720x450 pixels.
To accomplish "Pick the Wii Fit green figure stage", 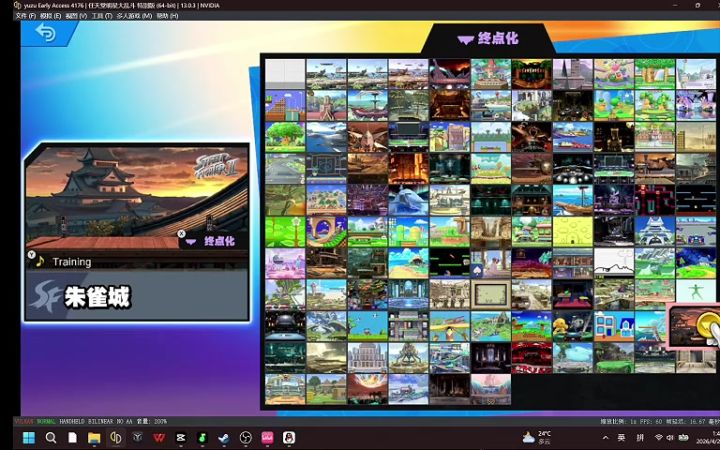I will tap(696, 294).
